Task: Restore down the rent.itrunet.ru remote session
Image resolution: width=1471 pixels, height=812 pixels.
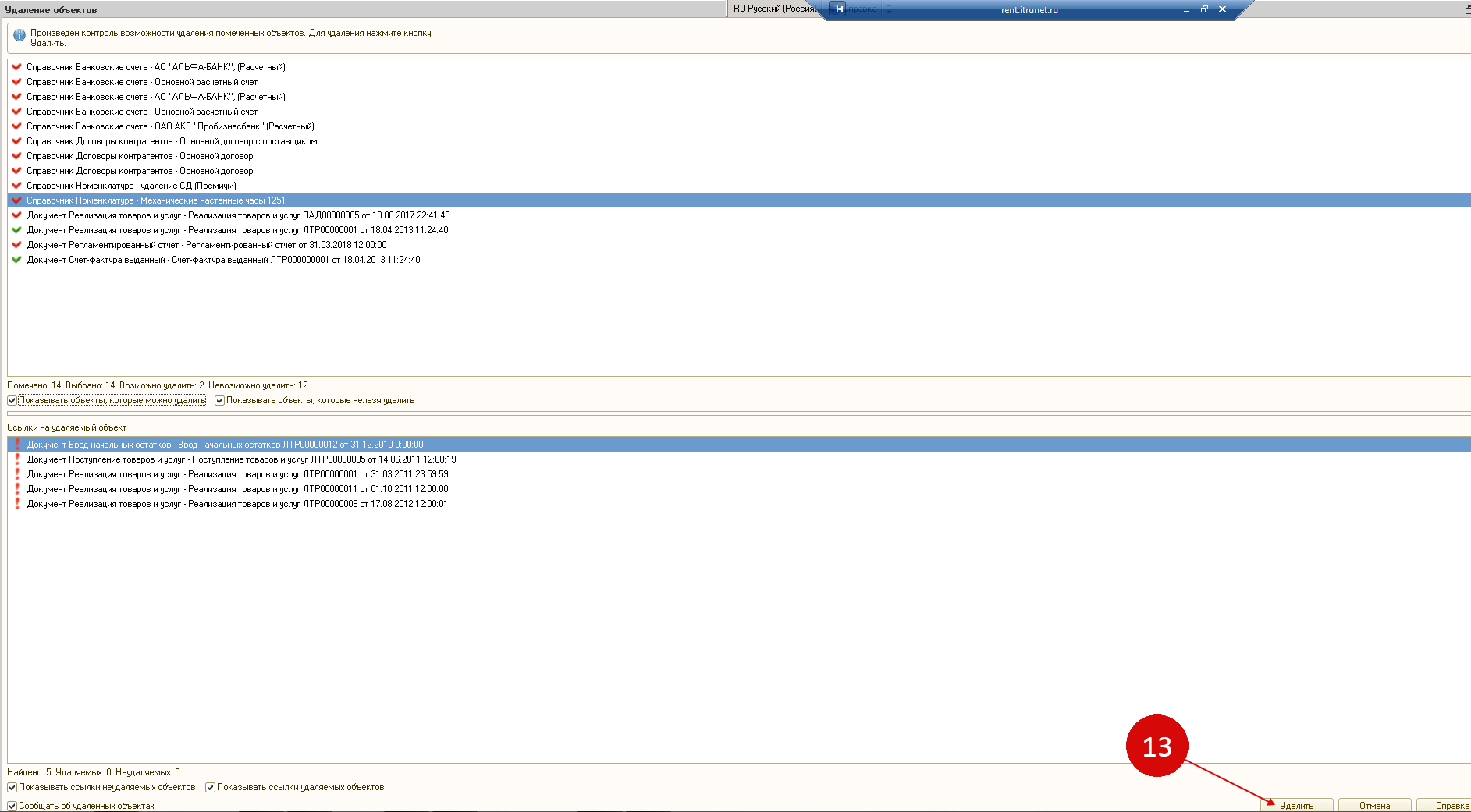Action: (x=1204, y=9)
